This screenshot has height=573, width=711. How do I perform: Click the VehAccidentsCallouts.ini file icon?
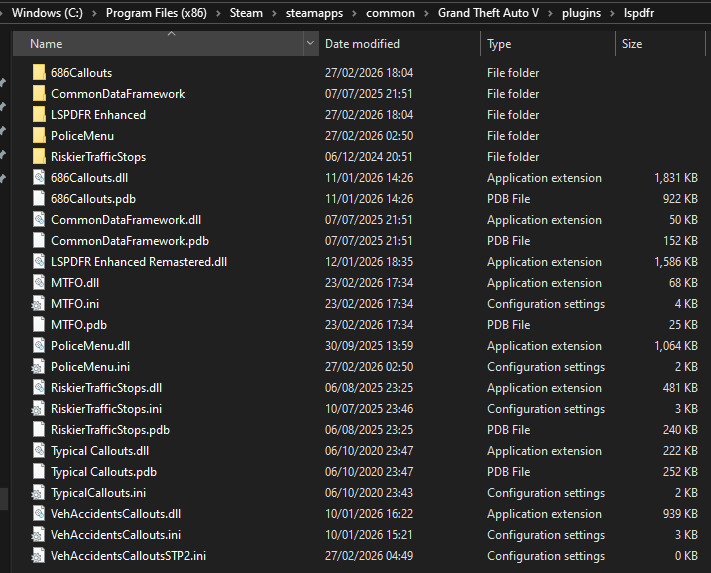point(38,534)
